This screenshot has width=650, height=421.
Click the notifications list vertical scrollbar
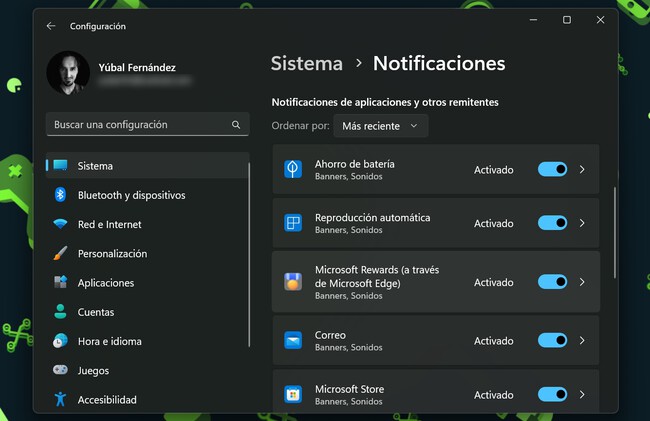coord(615,232)
